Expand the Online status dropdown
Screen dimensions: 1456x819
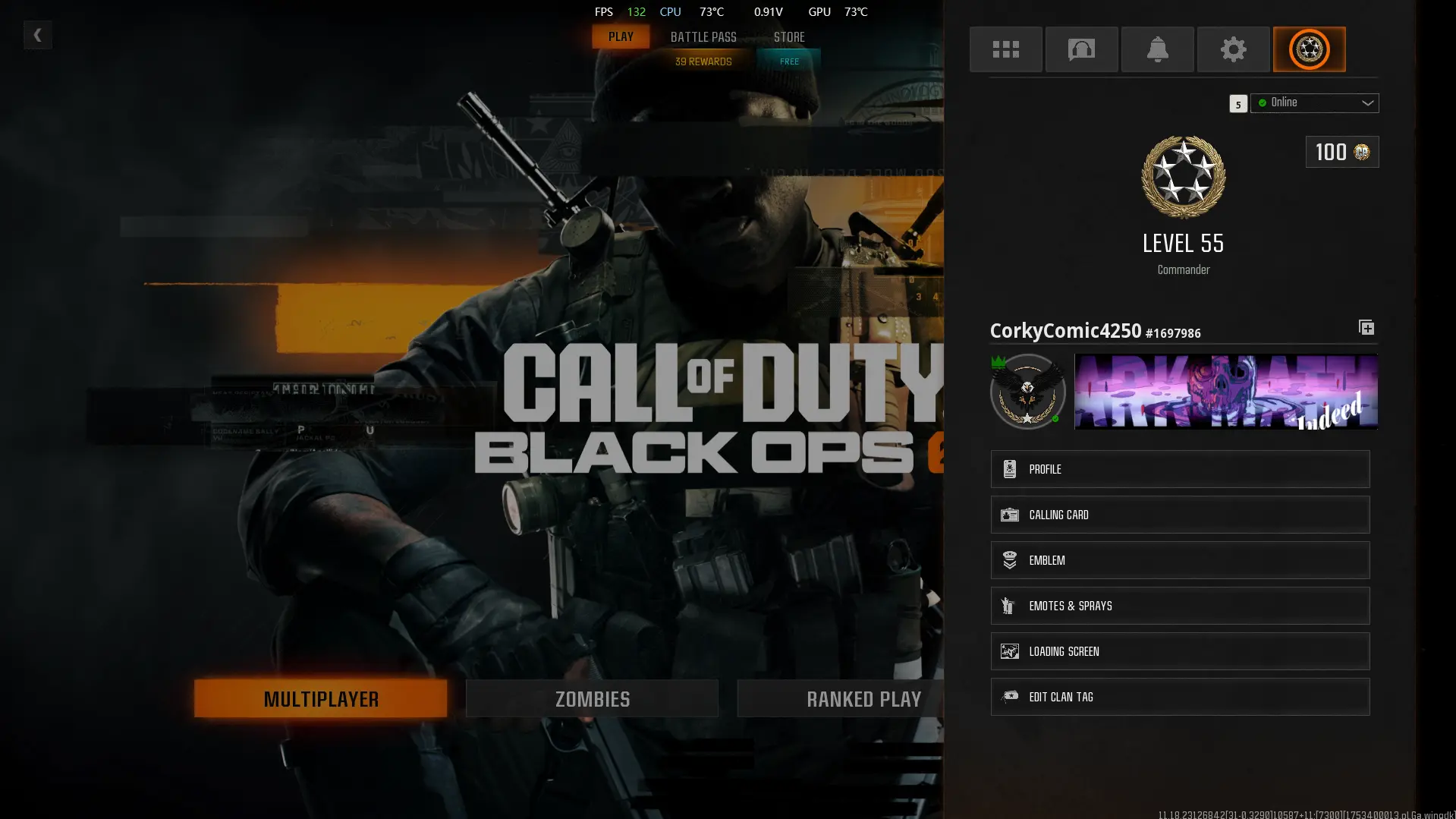(1314, 102)
